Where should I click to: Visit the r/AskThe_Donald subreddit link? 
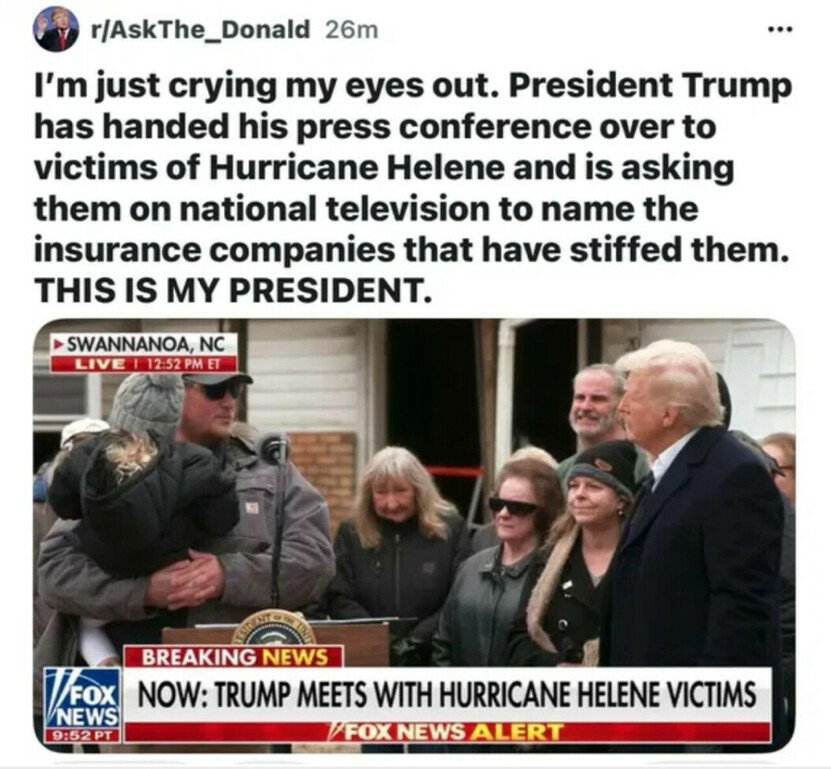[x=200, y=30]
